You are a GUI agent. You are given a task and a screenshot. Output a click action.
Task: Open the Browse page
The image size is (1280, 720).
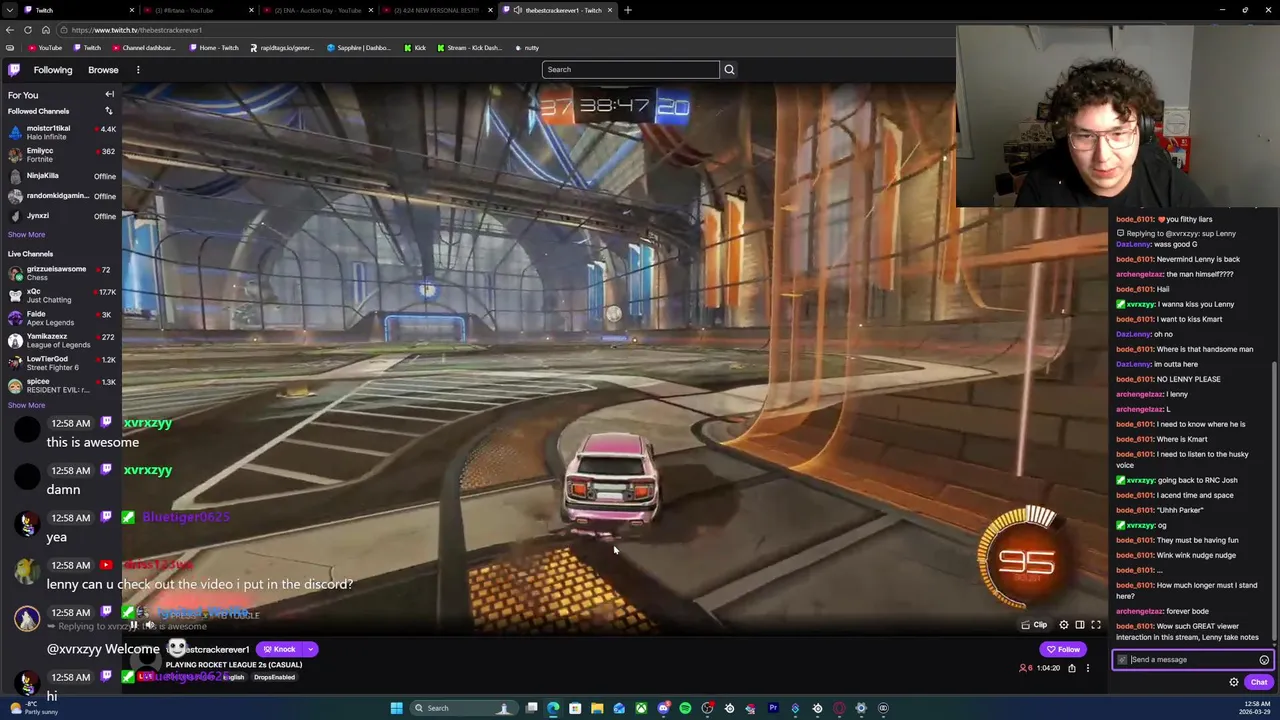103,70
